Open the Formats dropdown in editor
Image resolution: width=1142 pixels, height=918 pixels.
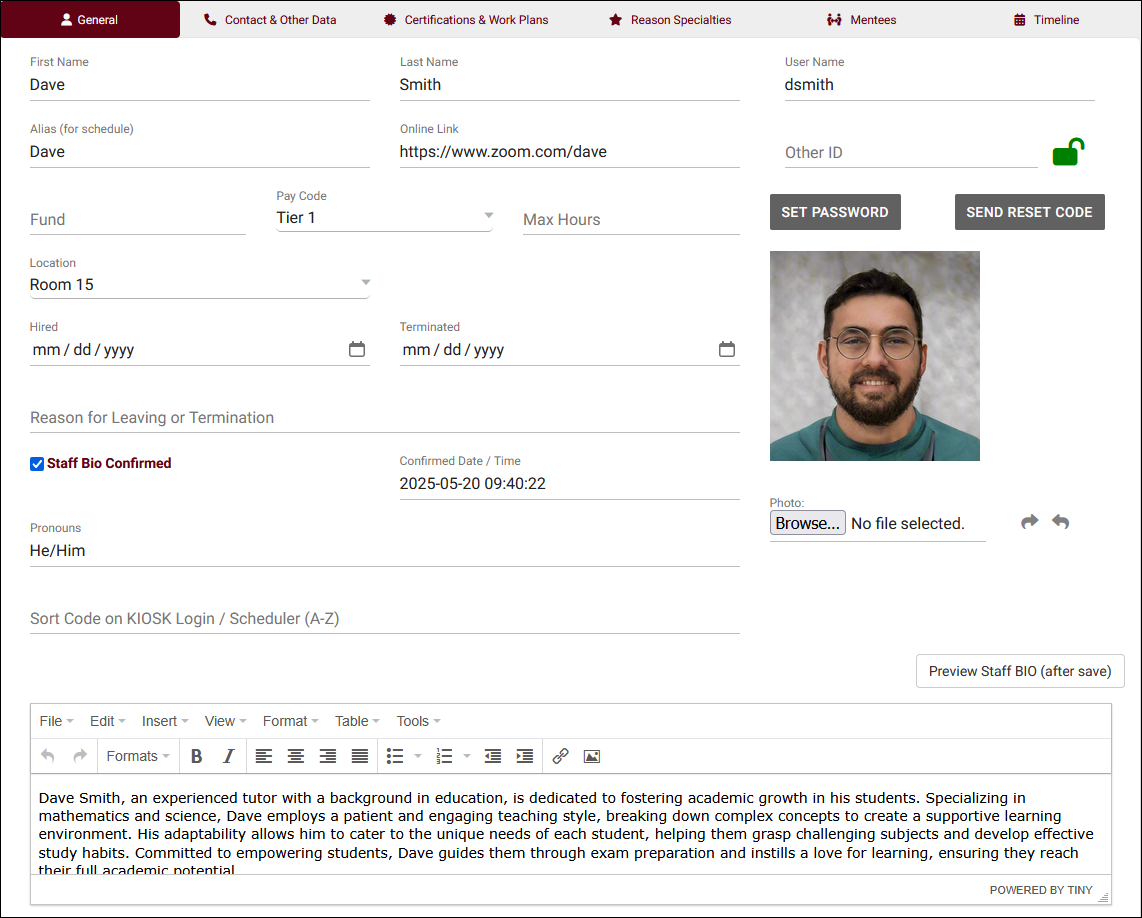(138, 756)
